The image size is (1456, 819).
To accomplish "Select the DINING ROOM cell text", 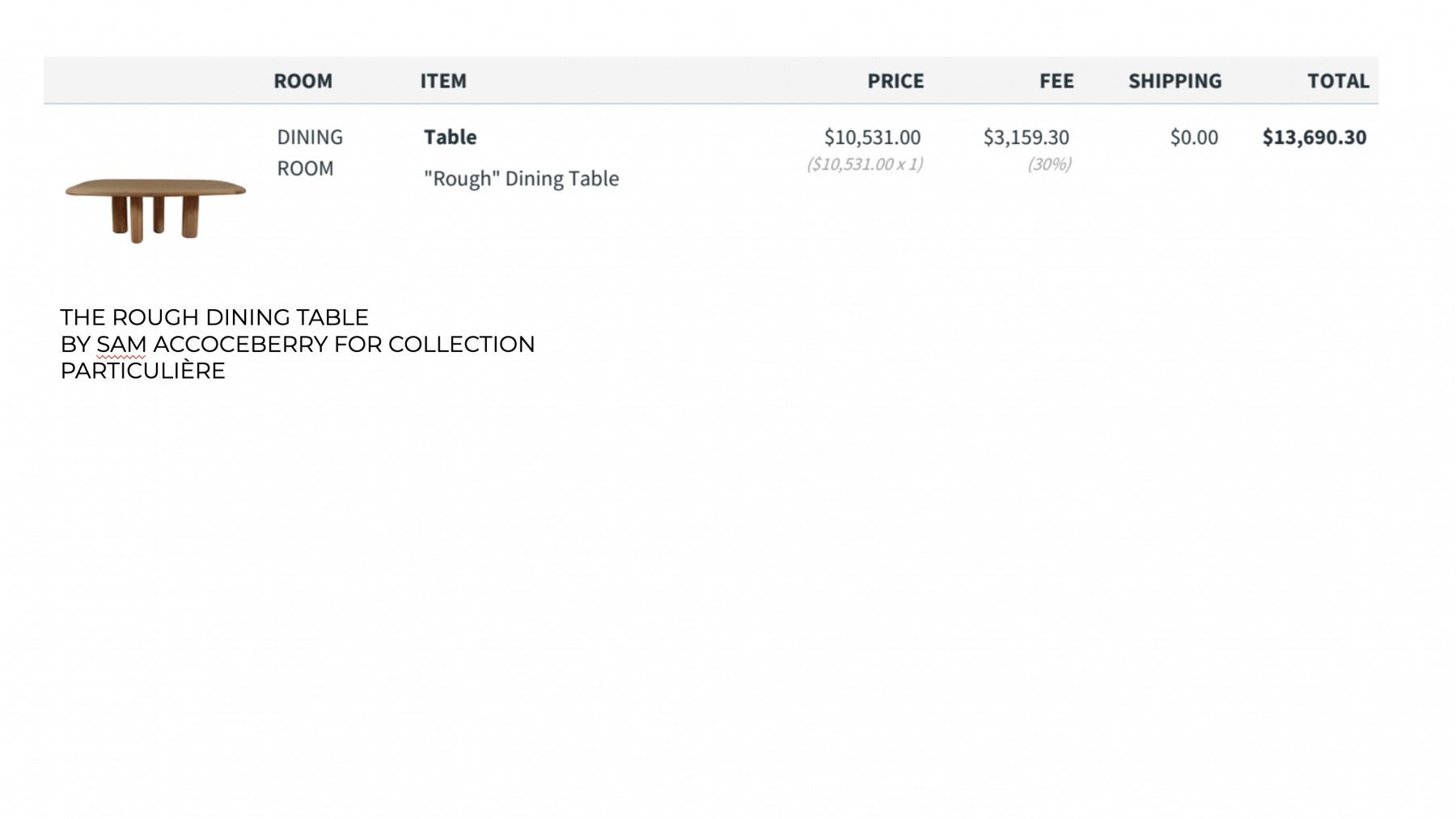I will coord(310,152).
